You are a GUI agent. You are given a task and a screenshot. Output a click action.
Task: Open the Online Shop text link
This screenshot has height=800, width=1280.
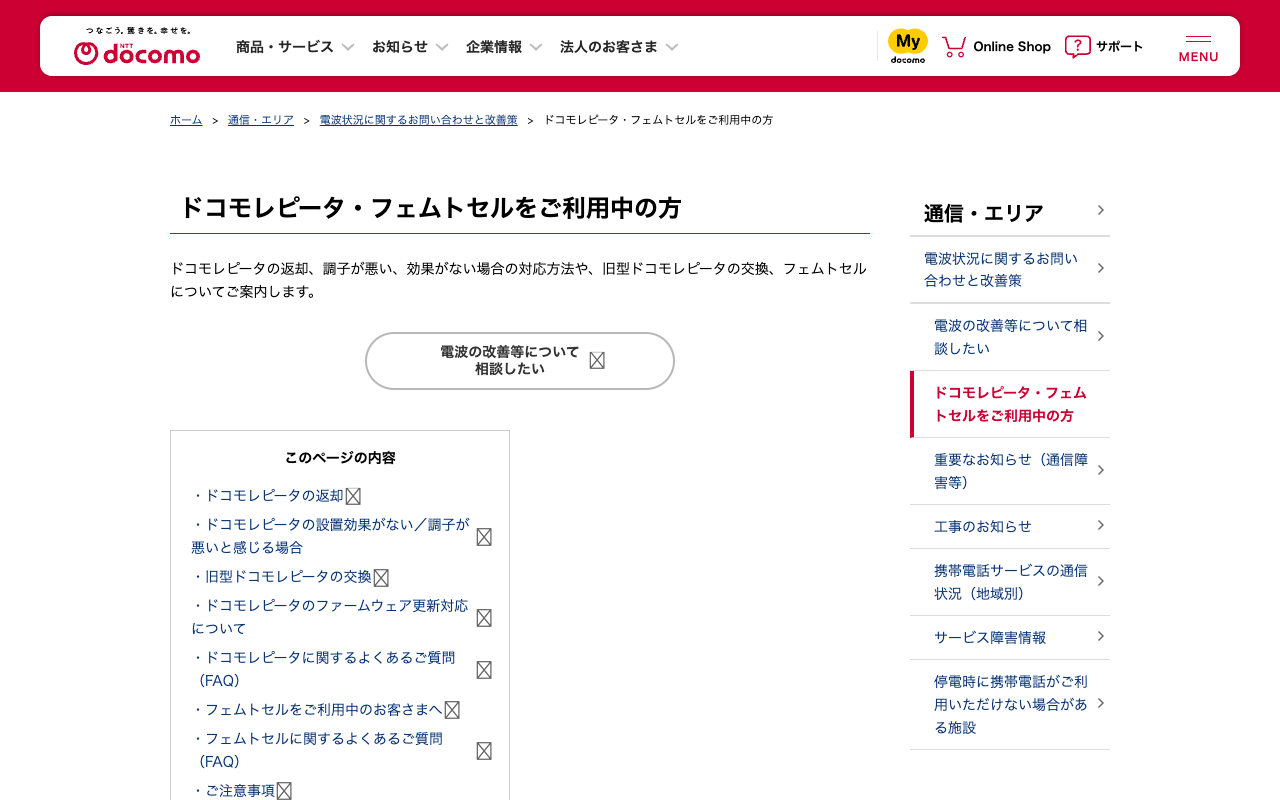(x=1012, y=46)
